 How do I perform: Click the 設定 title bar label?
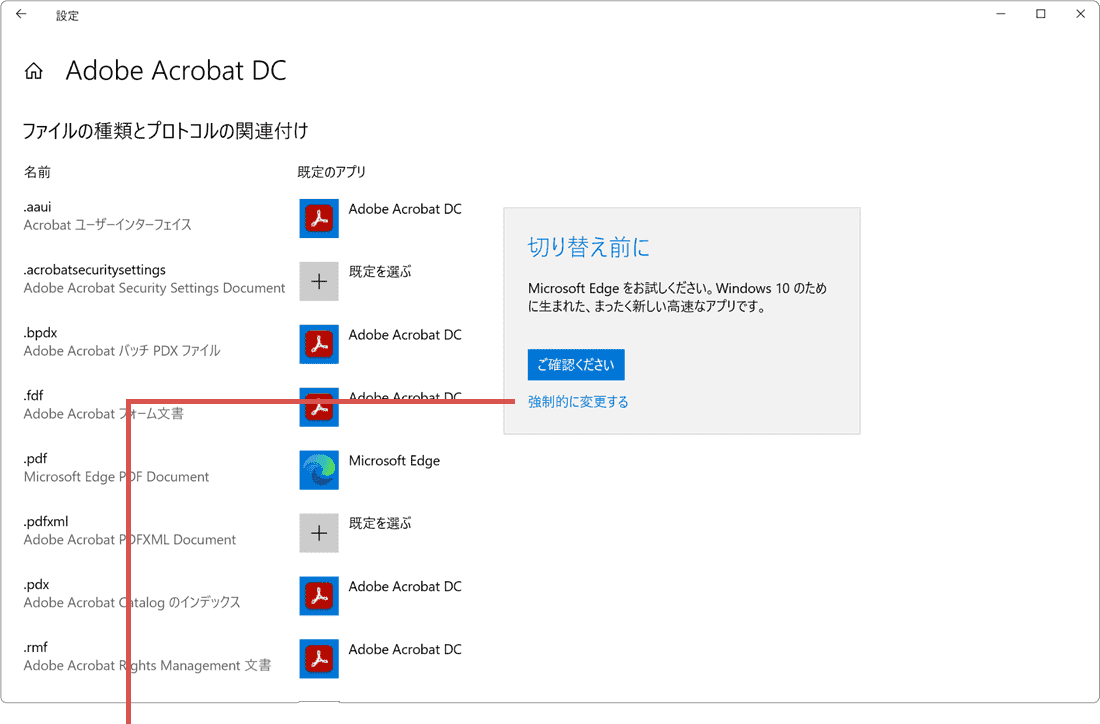click(67, 15)
